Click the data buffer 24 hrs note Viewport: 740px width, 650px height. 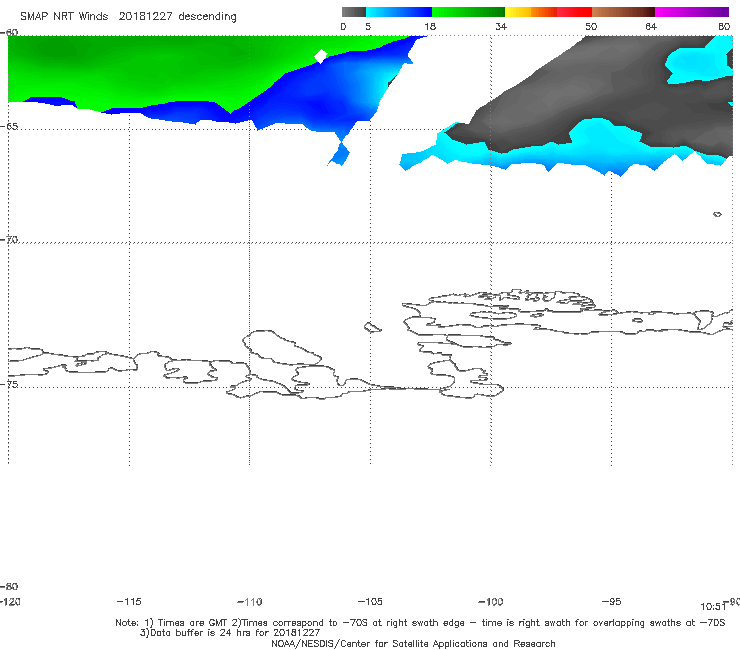click(x=230, y=633)
